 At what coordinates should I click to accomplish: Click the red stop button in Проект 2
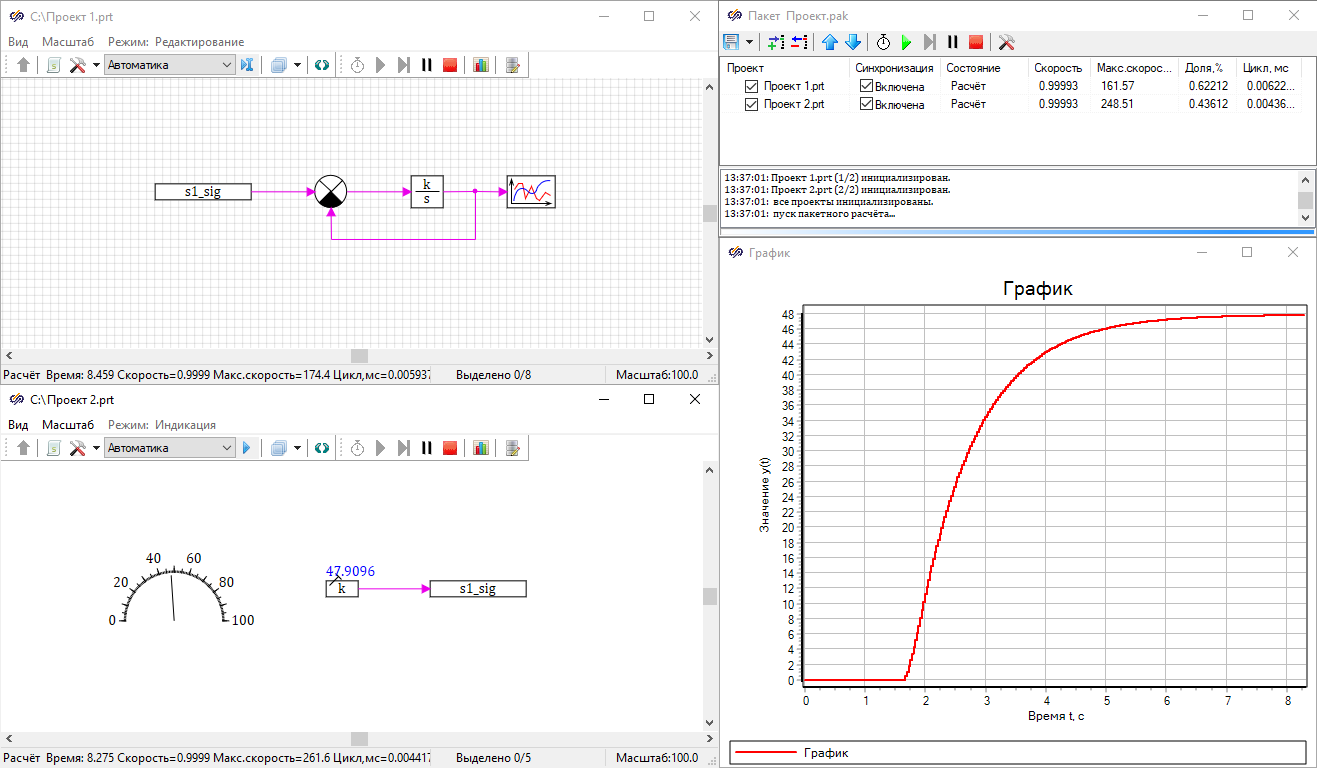pyautogui.click(x=450, y=448)
